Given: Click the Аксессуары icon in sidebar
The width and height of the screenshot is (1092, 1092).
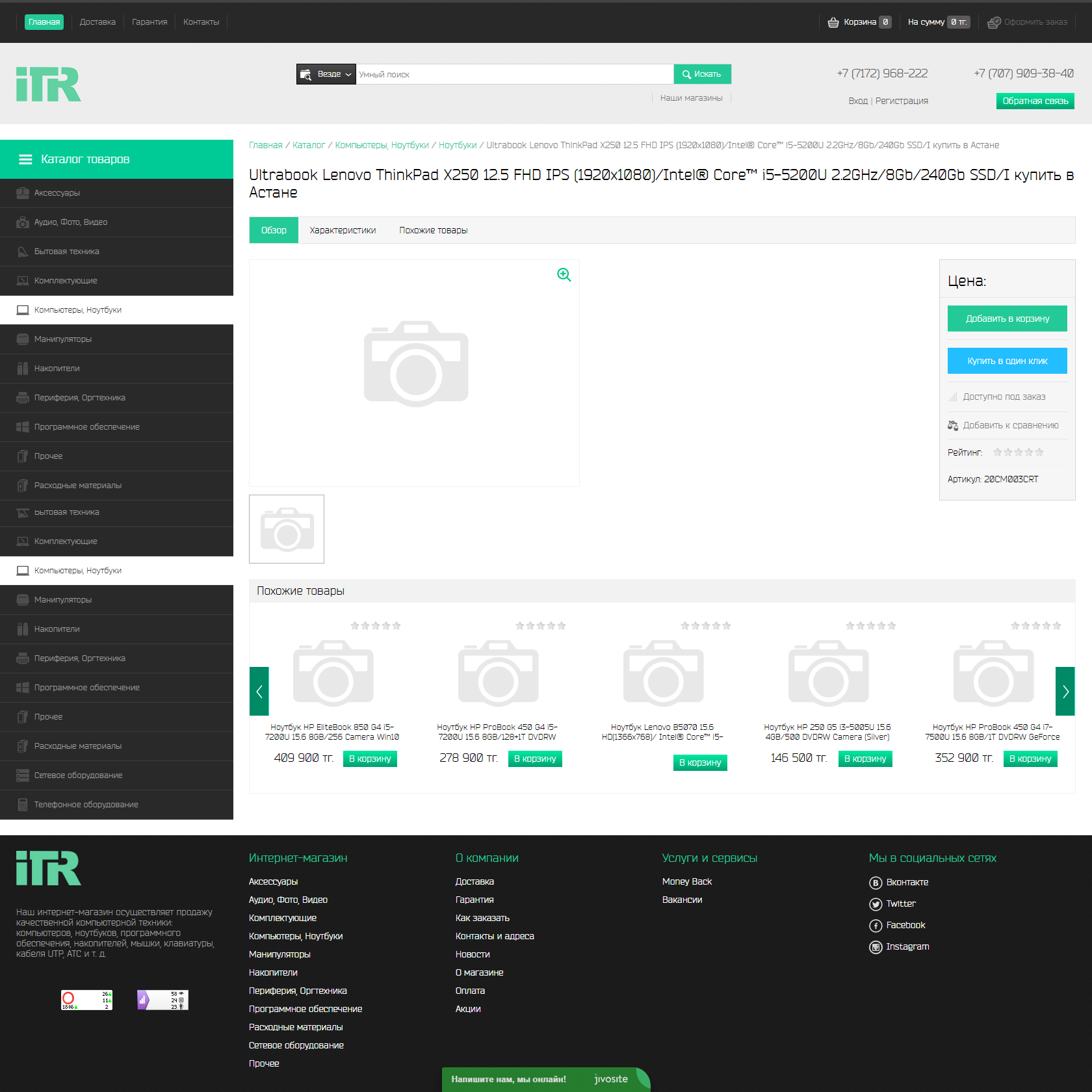Looking at the screenshot, I should click(23, 193).
